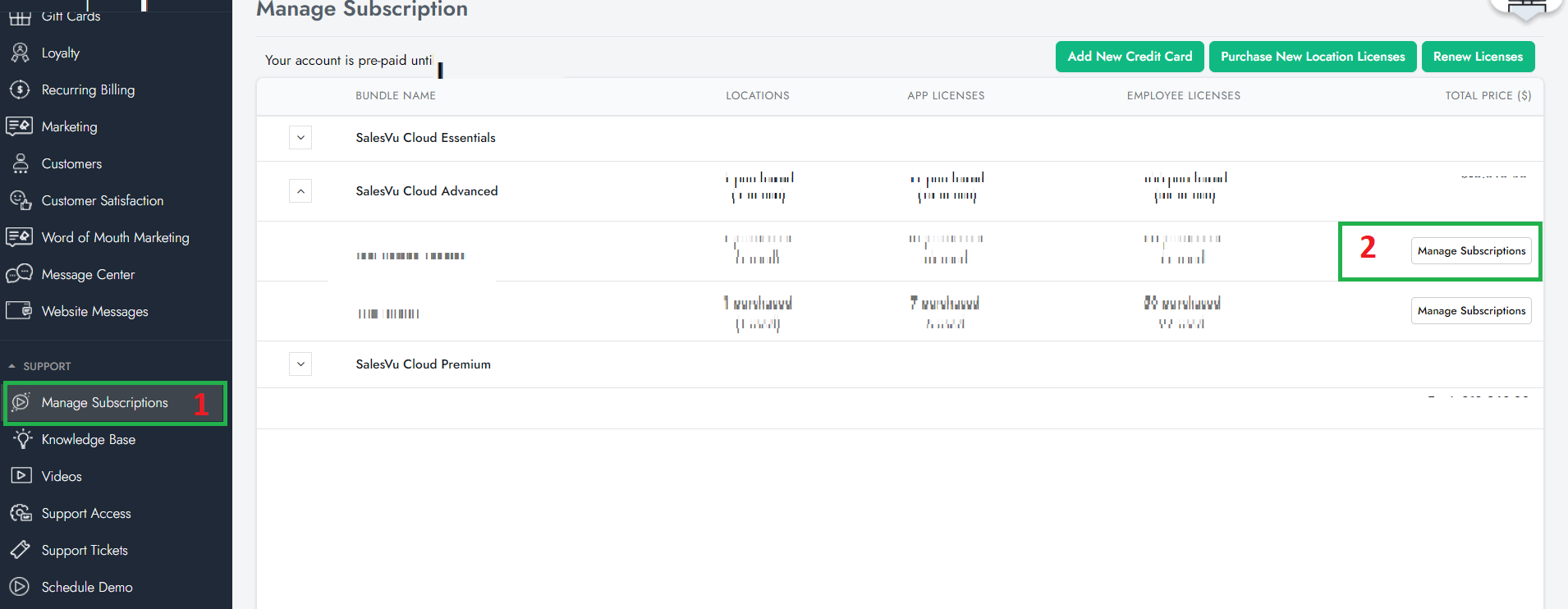Image resolution: width=1568 pixels, height=609 pixels.
Task: Select Word of Mouth Marketing
Action: click(115, 237)
